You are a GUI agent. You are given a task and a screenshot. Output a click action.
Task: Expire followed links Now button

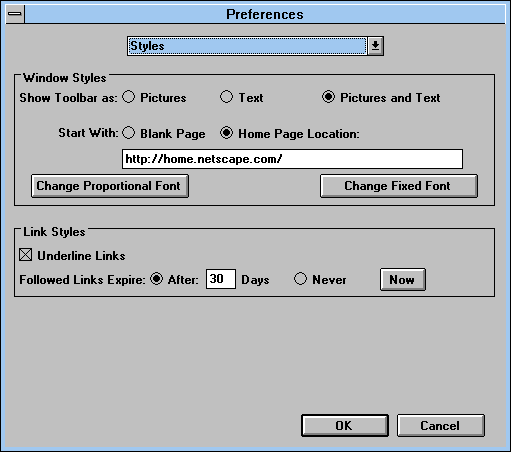point(403,279)
